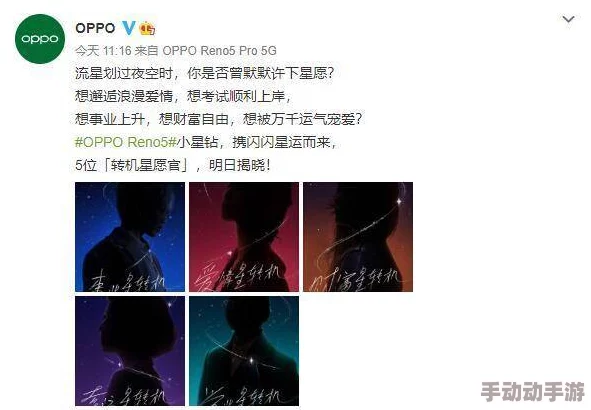The image size is (591, 410).
Task: Click the emoji member badge beside OPPO name
Action: 147,28
